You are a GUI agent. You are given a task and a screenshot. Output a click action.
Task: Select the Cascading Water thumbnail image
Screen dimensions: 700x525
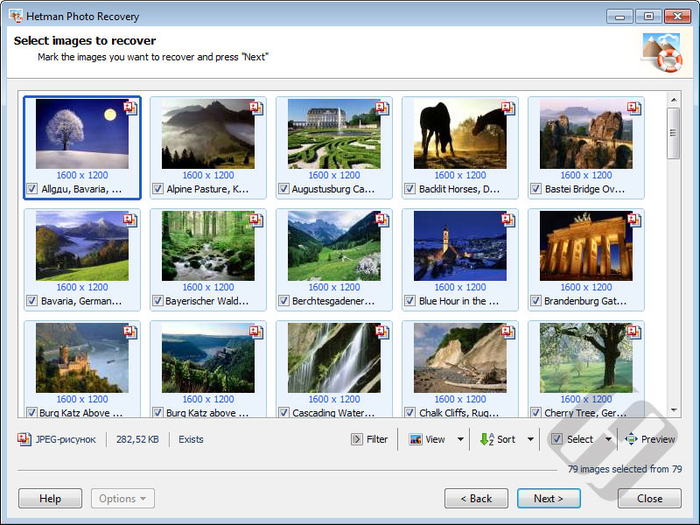[x=334, y=358]
